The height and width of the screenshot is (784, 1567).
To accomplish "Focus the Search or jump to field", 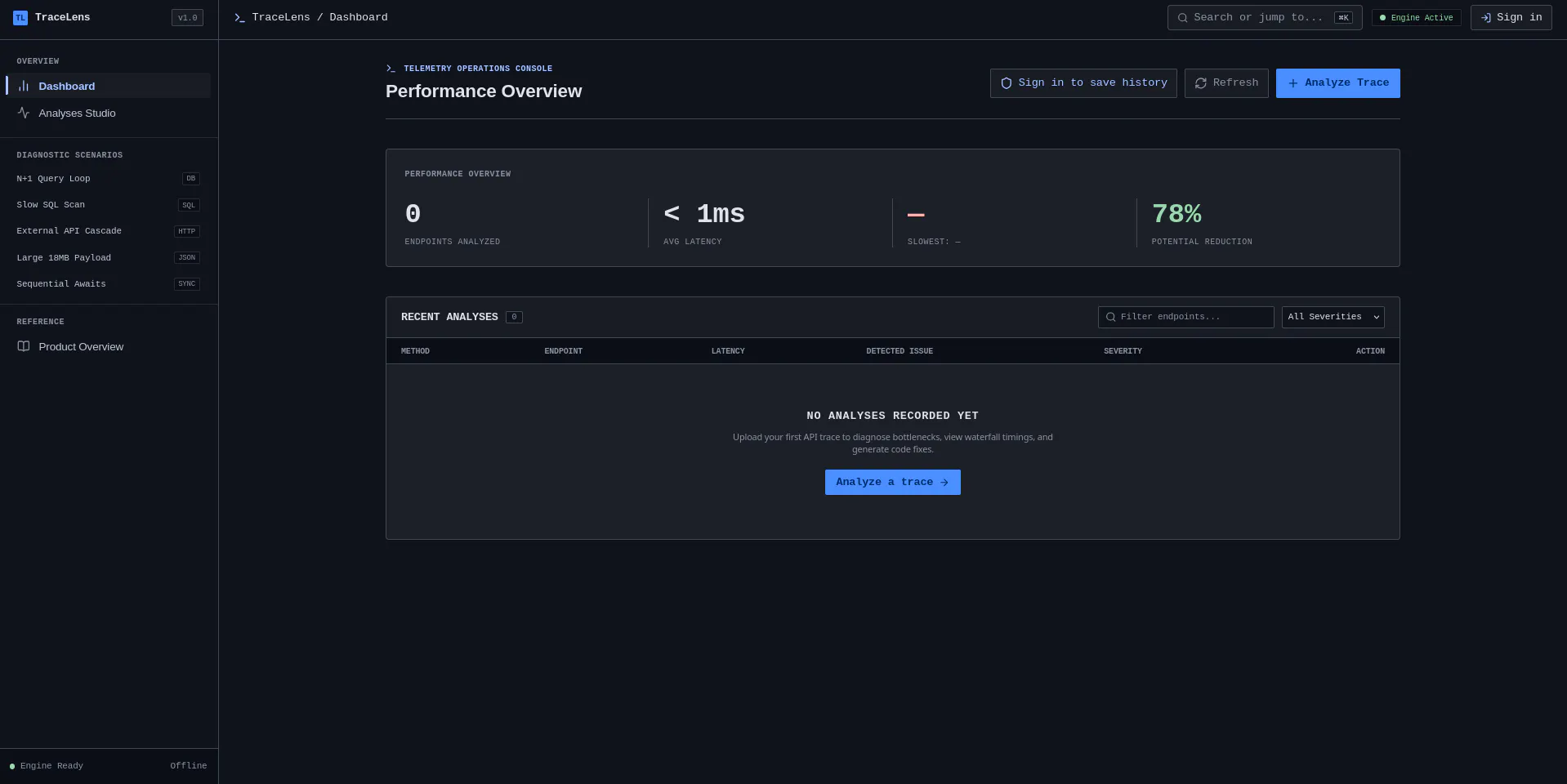I will (x=1265, y=18).
